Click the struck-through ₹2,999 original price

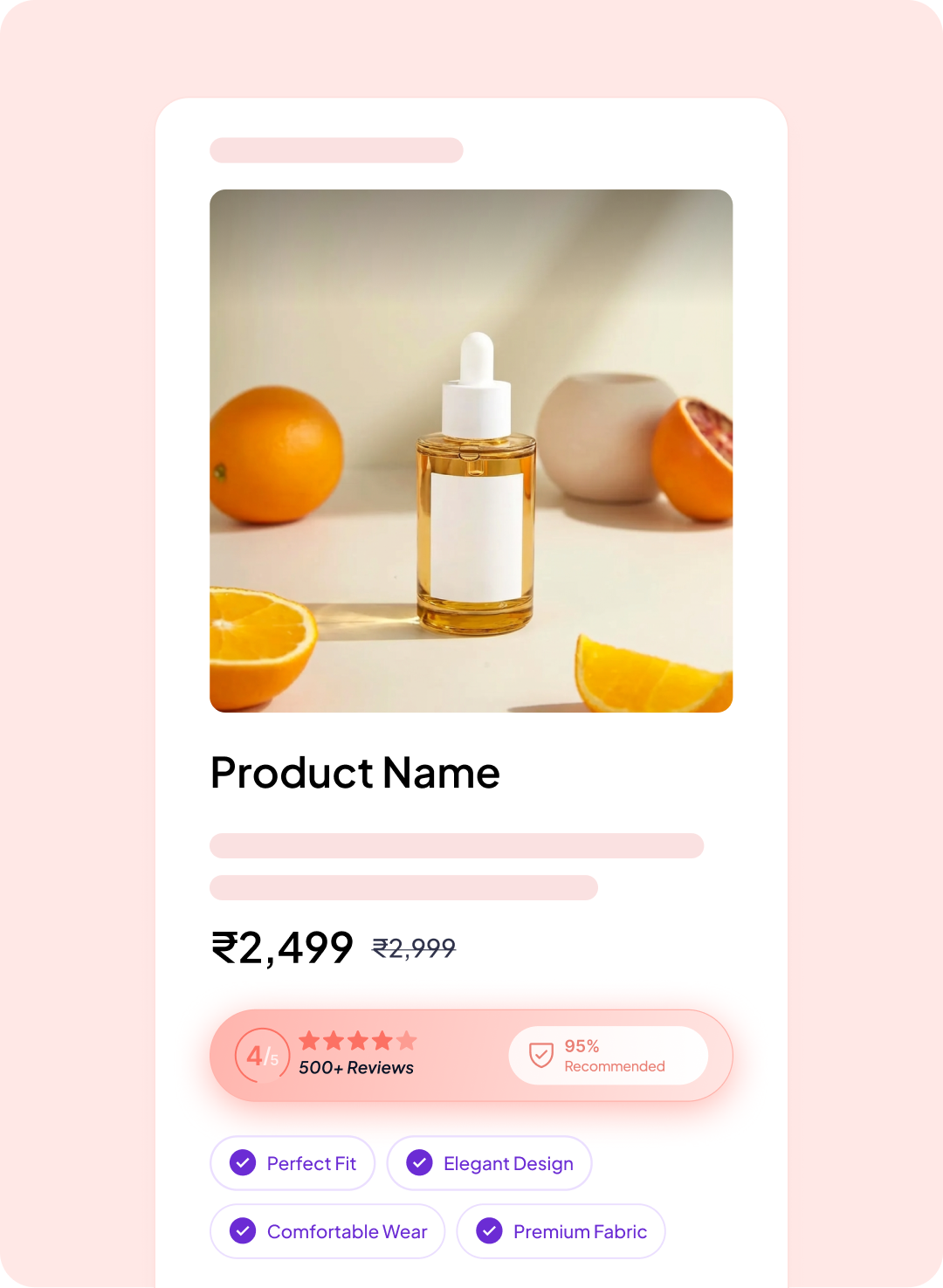414,947
